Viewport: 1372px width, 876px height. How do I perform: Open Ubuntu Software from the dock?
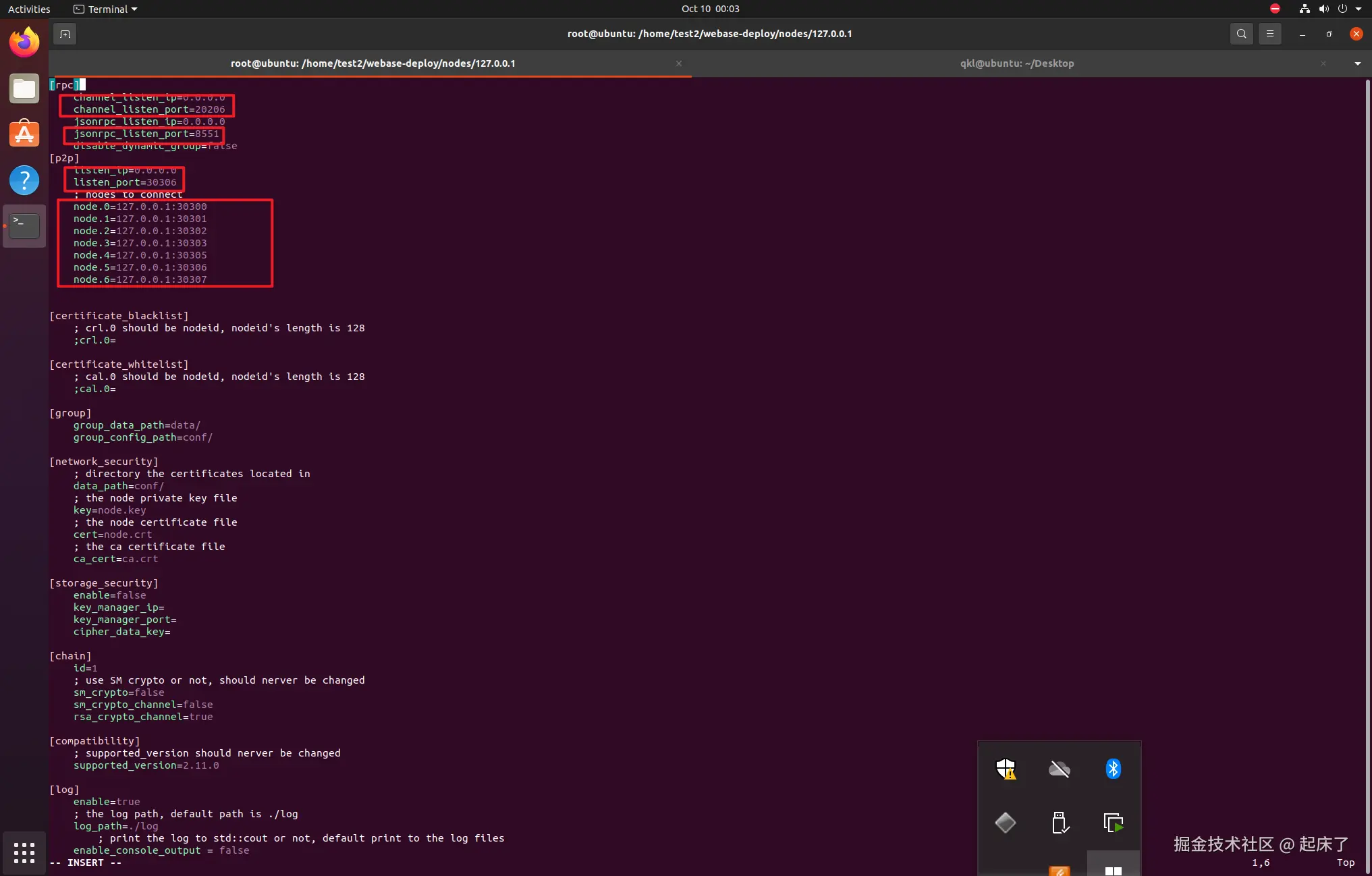(x=24, y=134)
